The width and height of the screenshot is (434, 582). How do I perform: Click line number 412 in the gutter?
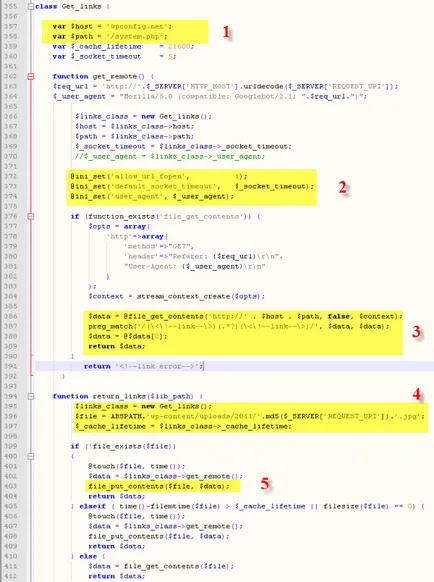11,576
